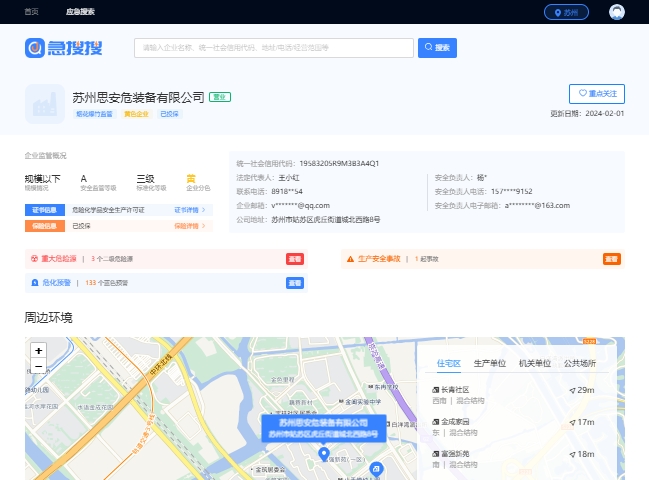
Task: Zoom out the map with minus button
Action: point(38,366)
